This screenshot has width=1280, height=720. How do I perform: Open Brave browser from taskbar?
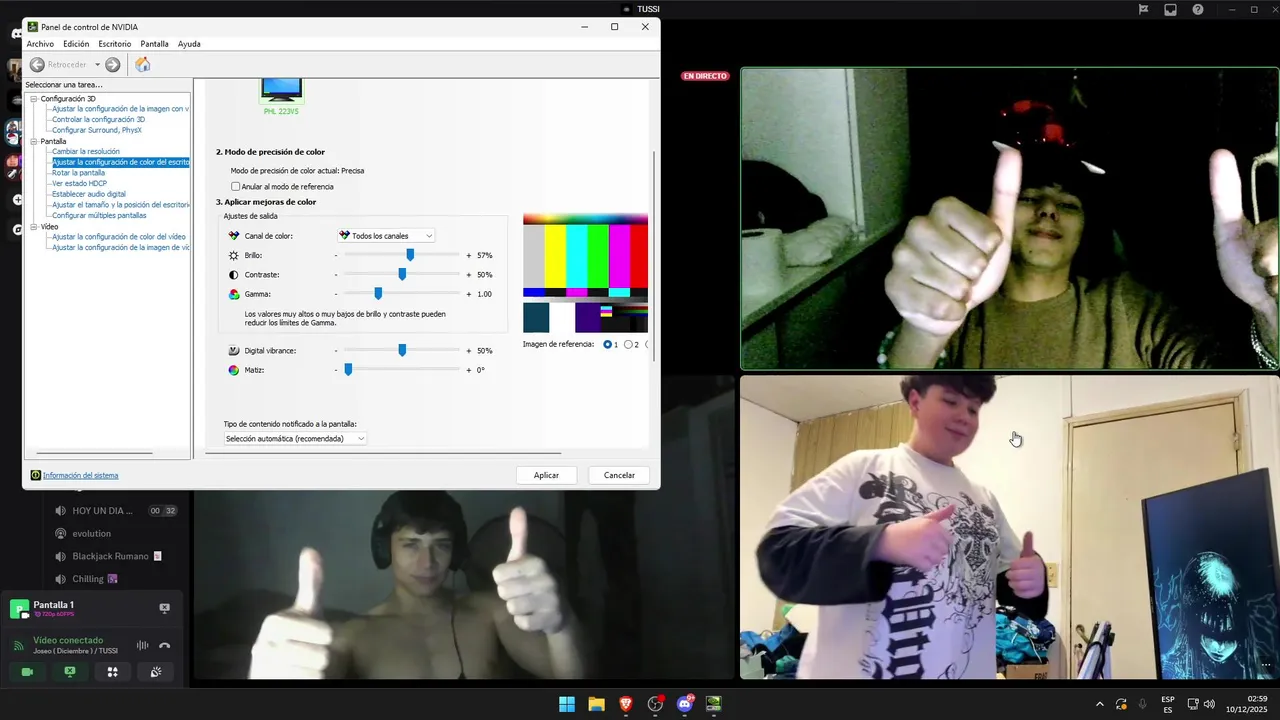click(x=626, y=704)
